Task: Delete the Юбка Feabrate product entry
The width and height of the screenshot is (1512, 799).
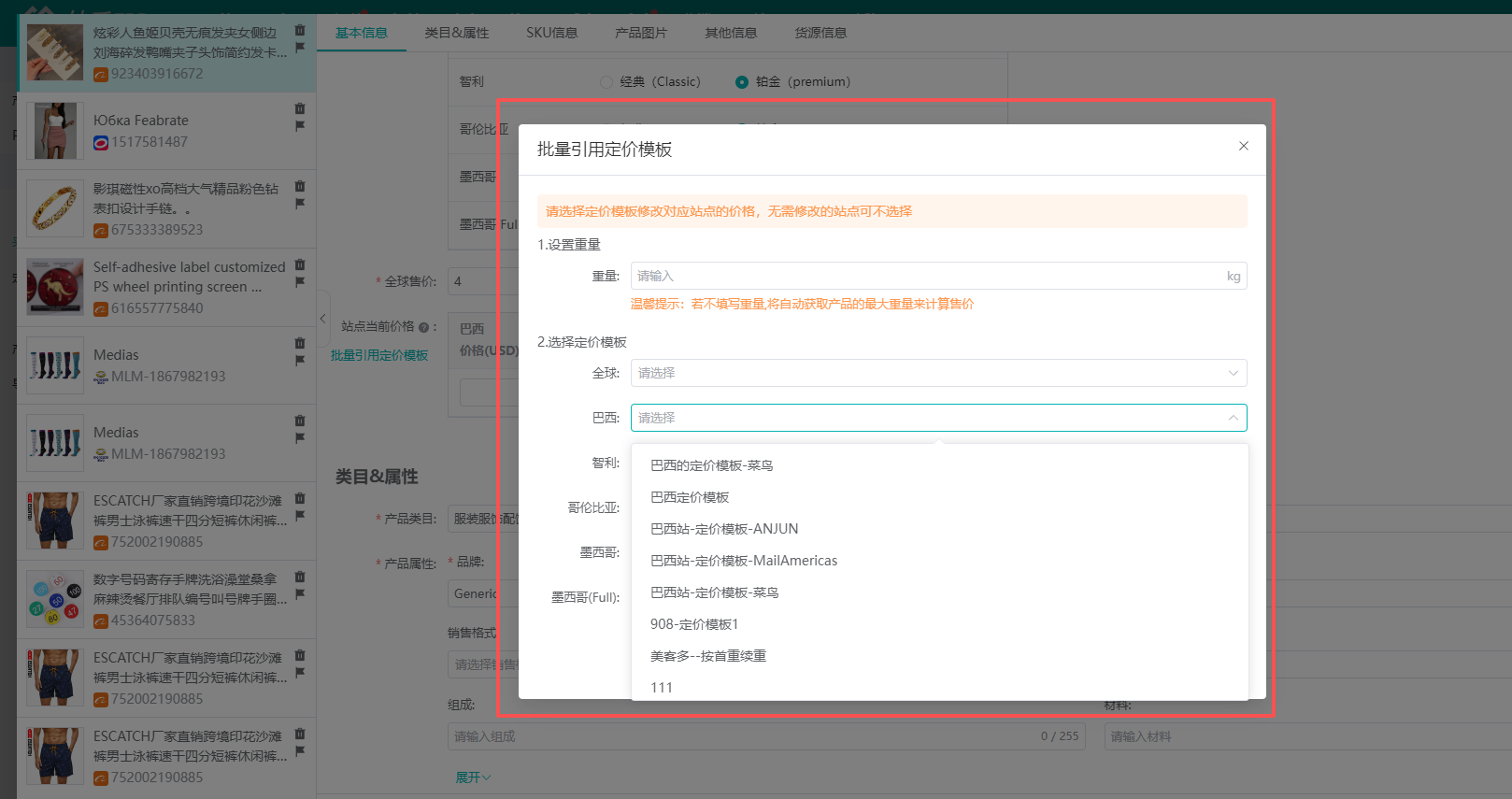Action: click(300, 108)
